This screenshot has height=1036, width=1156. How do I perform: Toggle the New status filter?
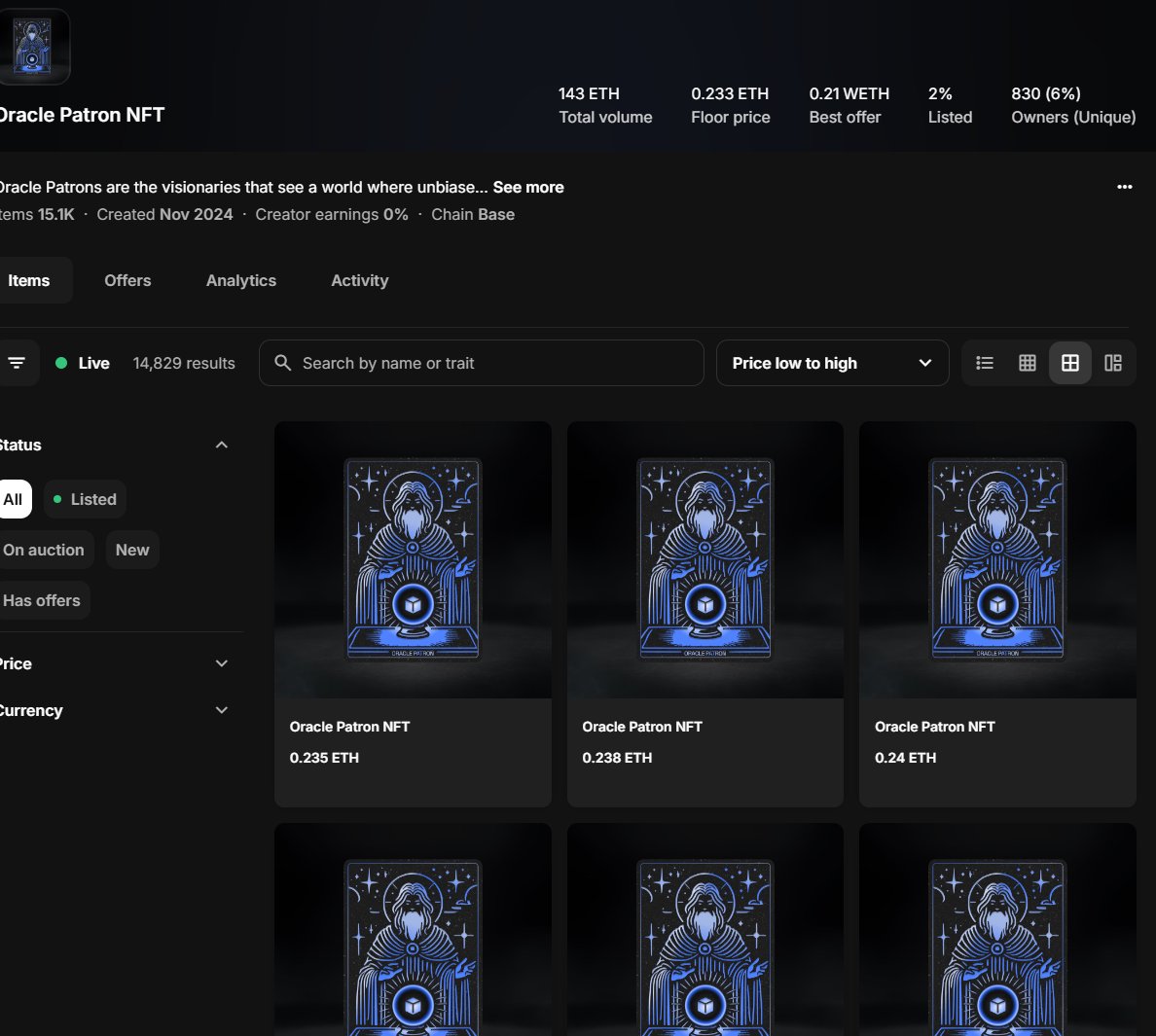132,550
